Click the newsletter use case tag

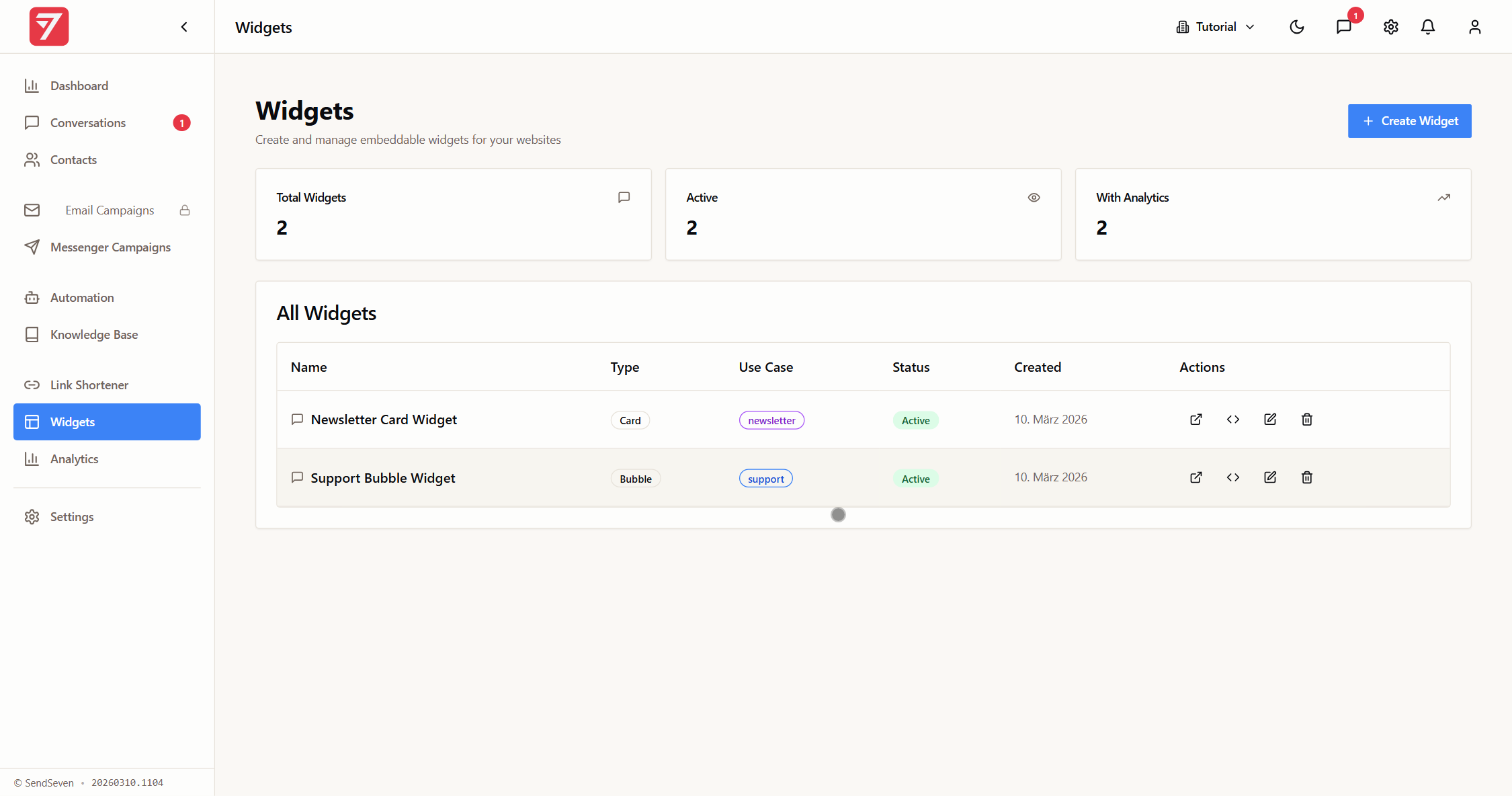(x=771, y=420)
